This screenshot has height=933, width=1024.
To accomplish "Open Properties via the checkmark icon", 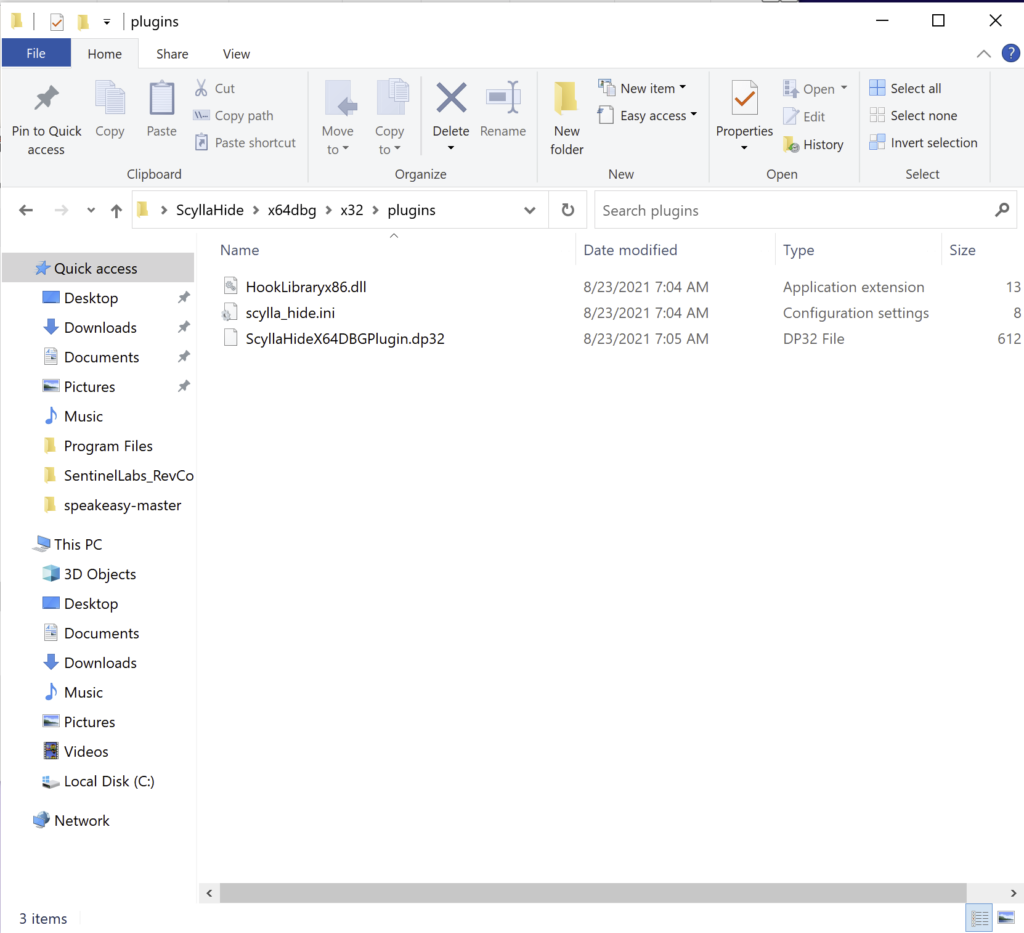I will (x=744, y=100).
